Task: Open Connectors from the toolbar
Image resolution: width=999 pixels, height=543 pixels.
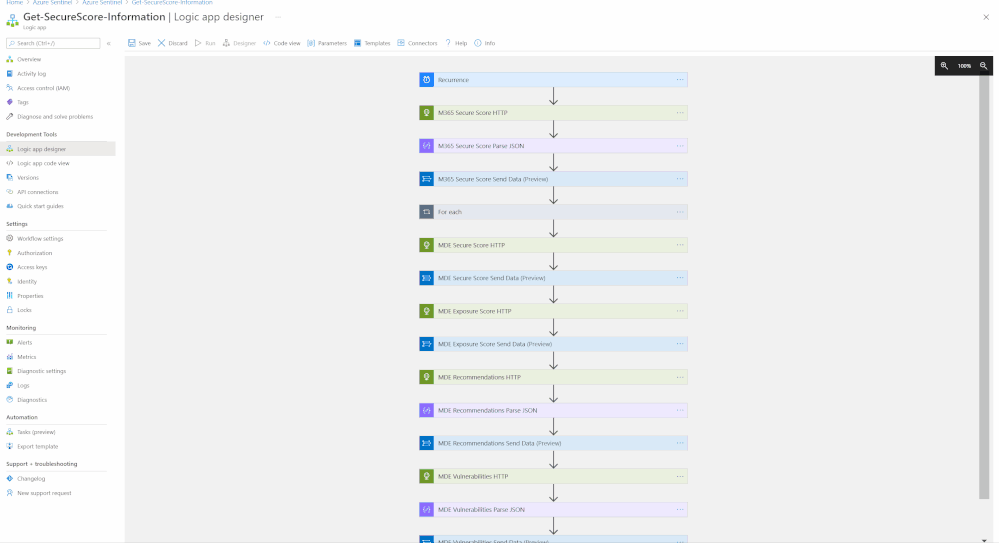Action: point(417,43)
